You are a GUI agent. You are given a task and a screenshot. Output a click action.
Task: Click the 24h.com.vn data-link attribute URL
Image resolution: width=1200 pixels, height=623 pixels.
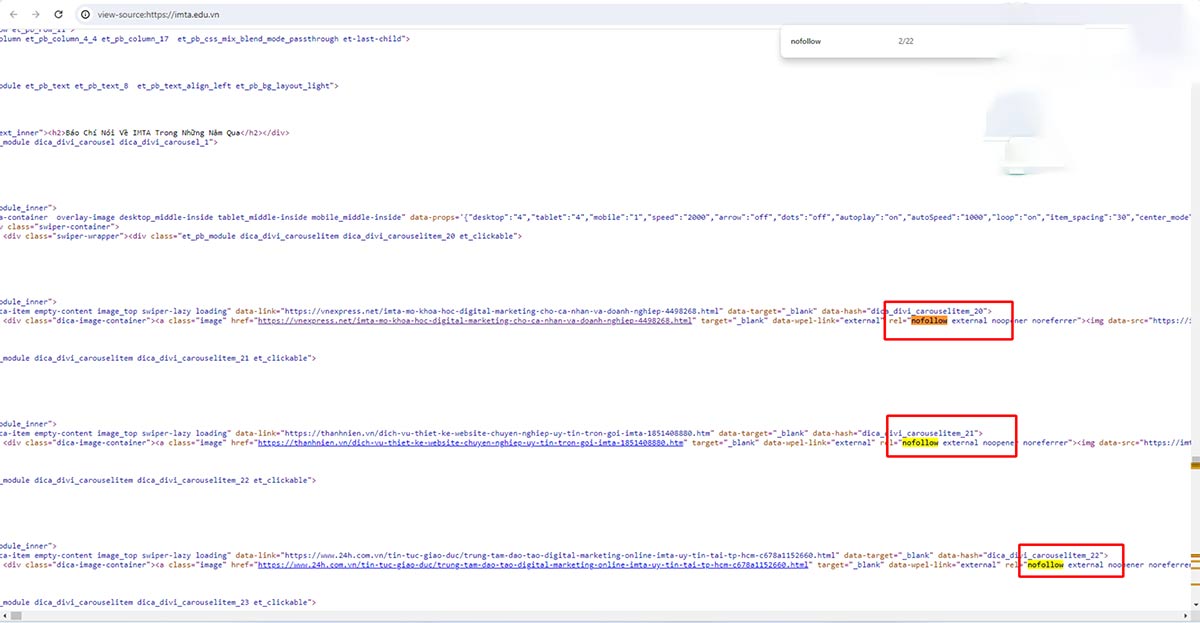(561, 555)
